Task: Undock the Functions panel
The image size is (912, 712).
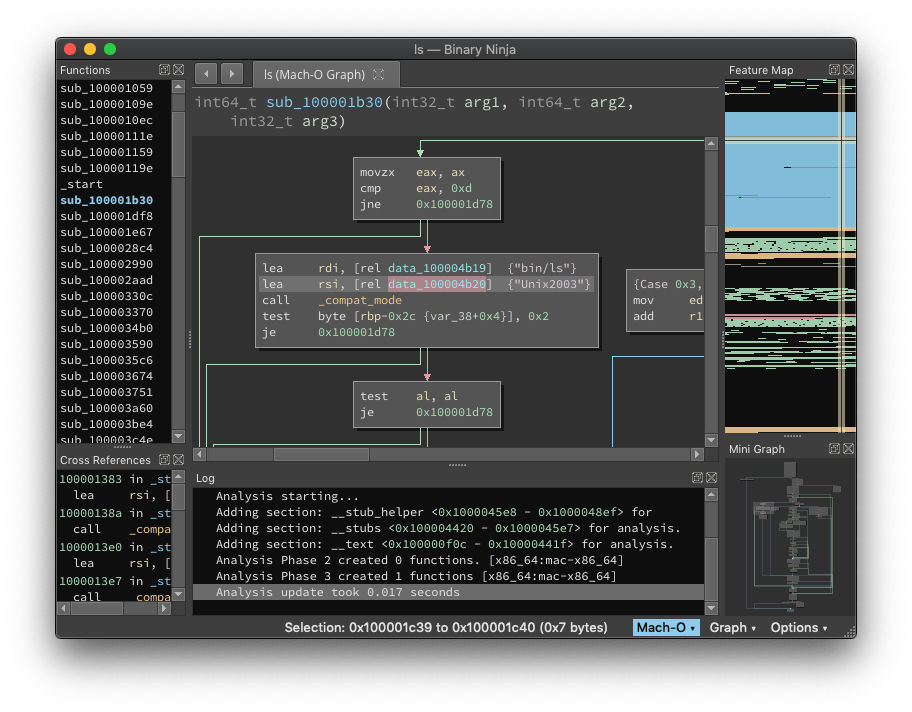Action: [165, 70]
